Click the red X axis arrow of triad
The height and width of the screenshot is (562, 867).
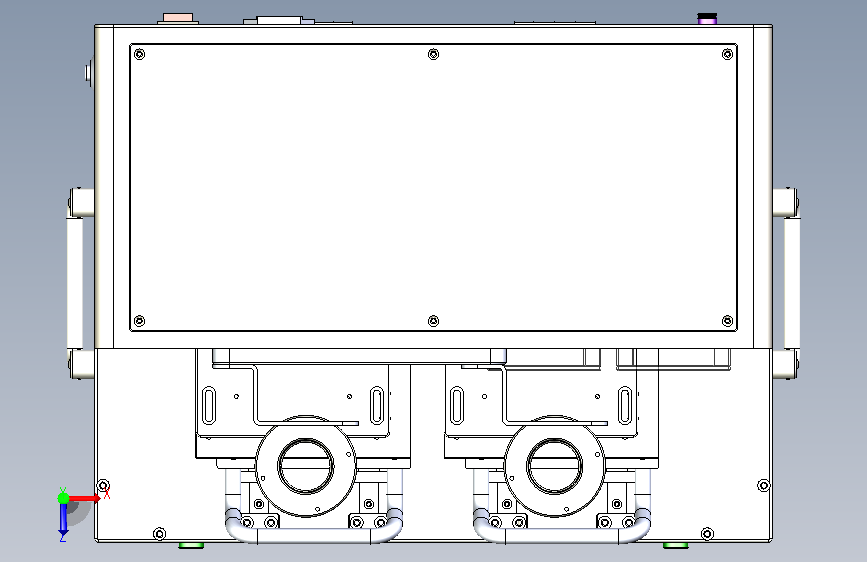[x=85, y=498]
